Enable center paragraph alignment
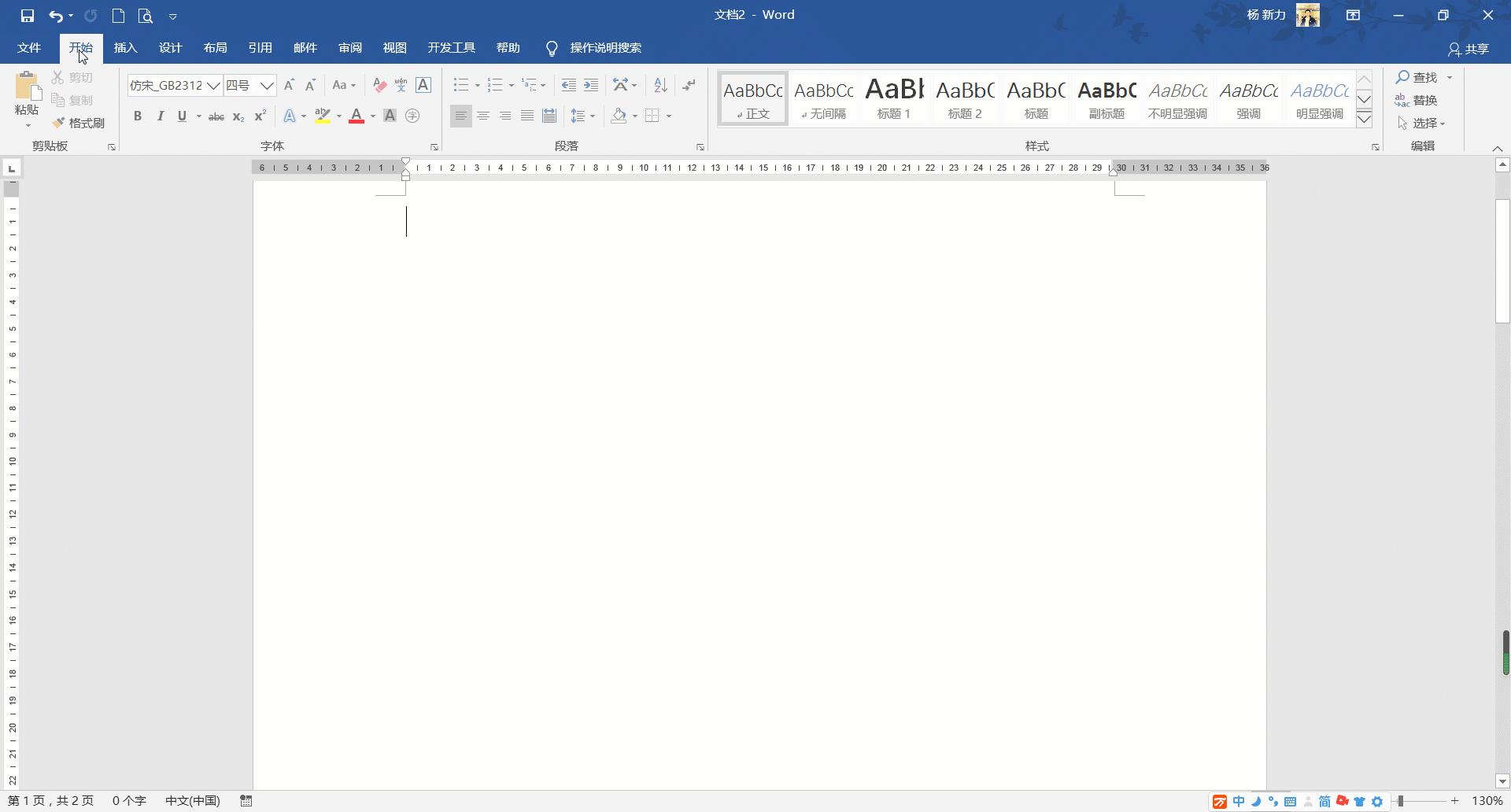Screen dimensions: 1511x812 (x=483, y=116)
